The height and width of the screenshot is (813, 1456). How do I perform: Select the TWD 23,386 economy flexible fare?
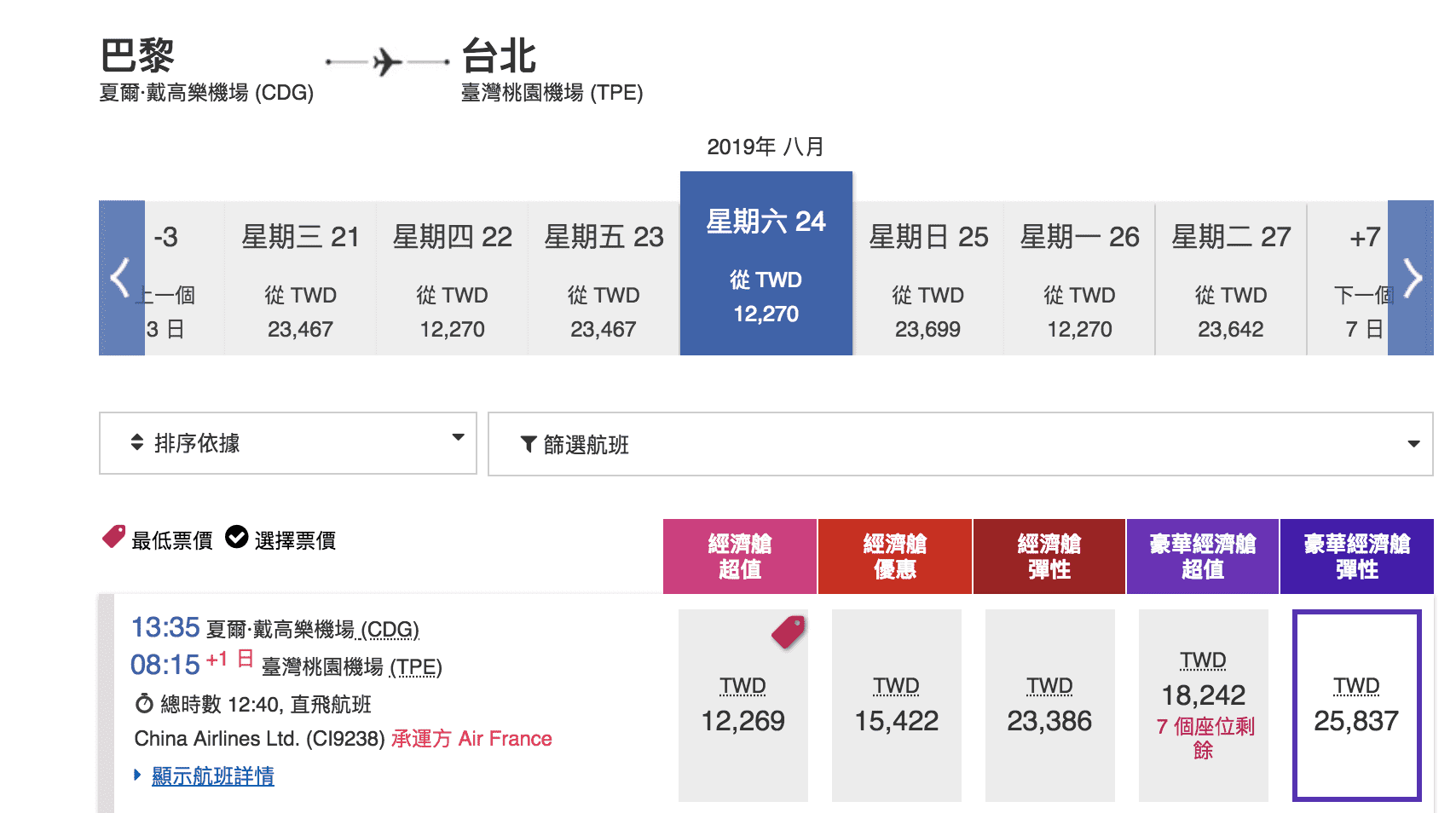tap(1049, 706)
